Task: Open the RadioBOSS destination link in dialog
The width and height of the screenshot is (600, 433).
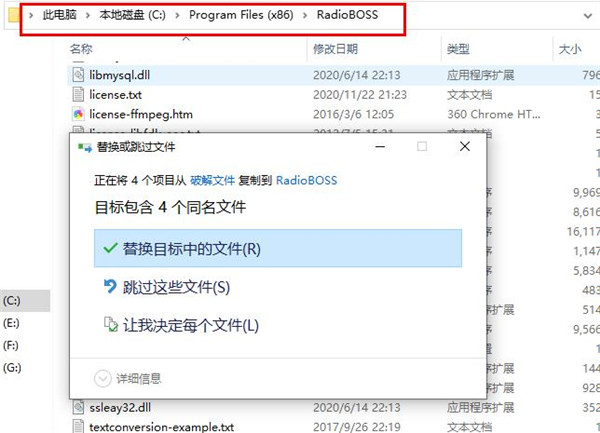Action: (307, 180)
